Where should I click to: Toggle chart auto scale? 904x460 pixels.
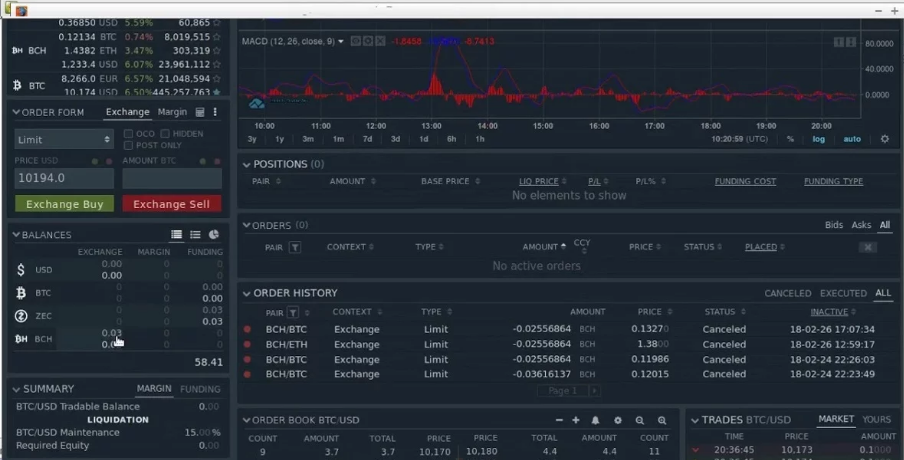(852, 139)
